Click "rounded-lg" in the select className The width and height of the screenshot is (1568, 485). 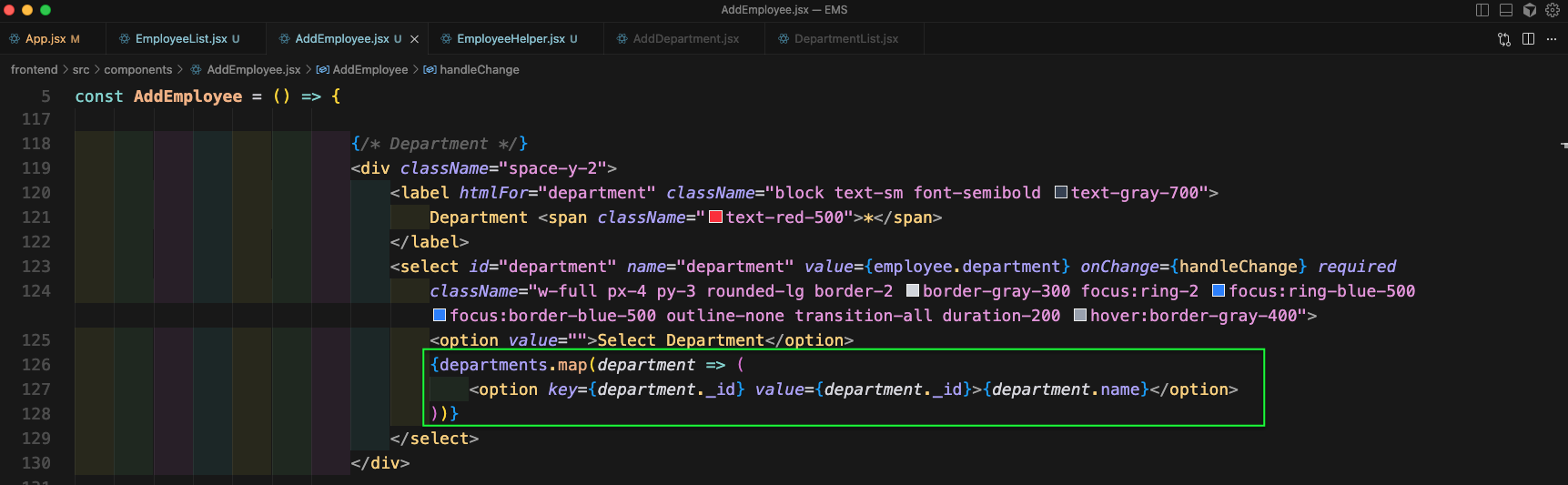point(755,291)
